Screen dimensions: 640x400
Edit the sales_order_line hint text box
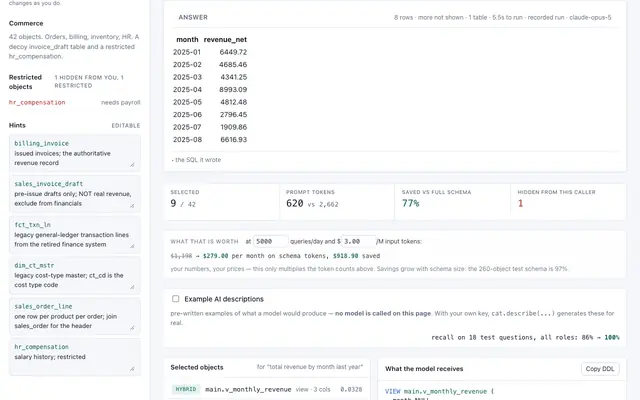[x=75, y=316]
